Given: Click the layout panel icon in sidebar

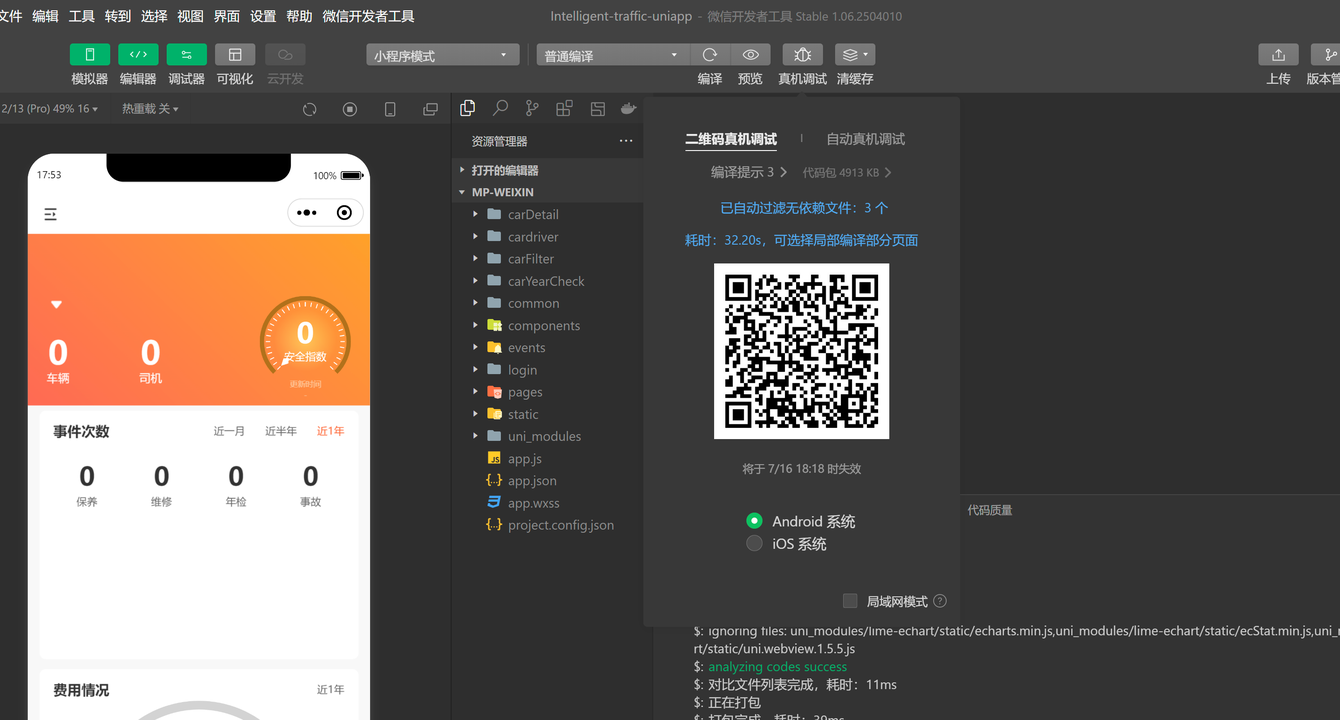Looking at the screenshot, I should pyautogui.click(x=597, y=108).
